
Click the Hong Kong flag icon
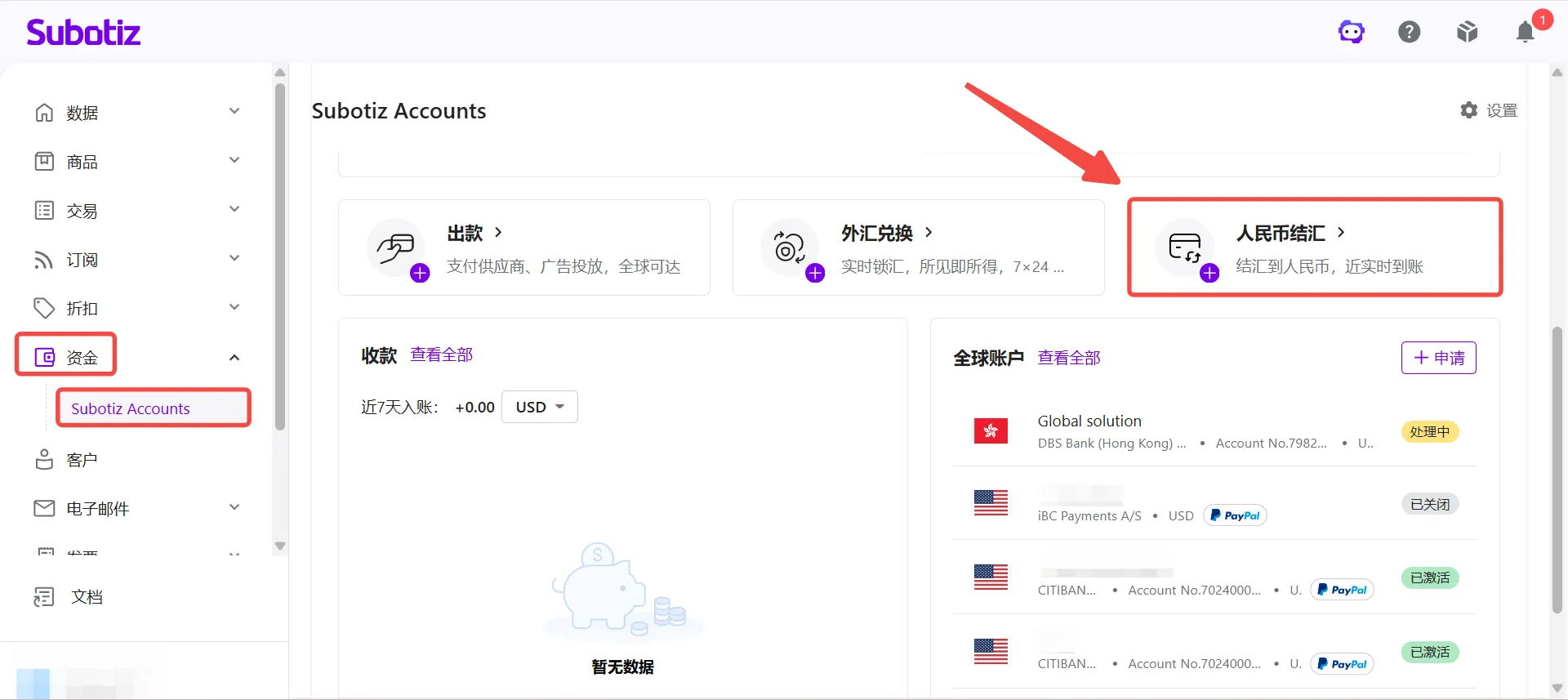pyautogui.click(x=991, y=430)
